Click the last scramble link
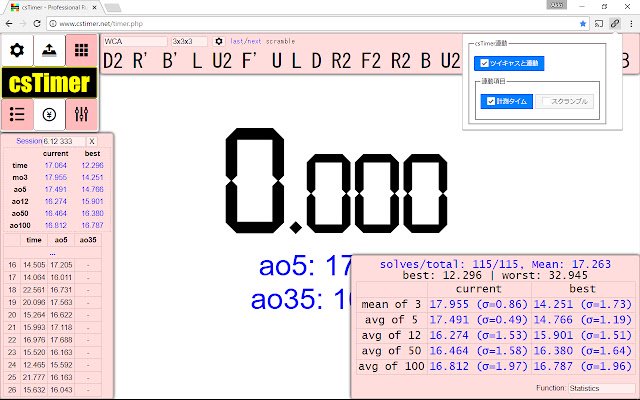This screenshot has width=640, height=400. click(237, 41)
